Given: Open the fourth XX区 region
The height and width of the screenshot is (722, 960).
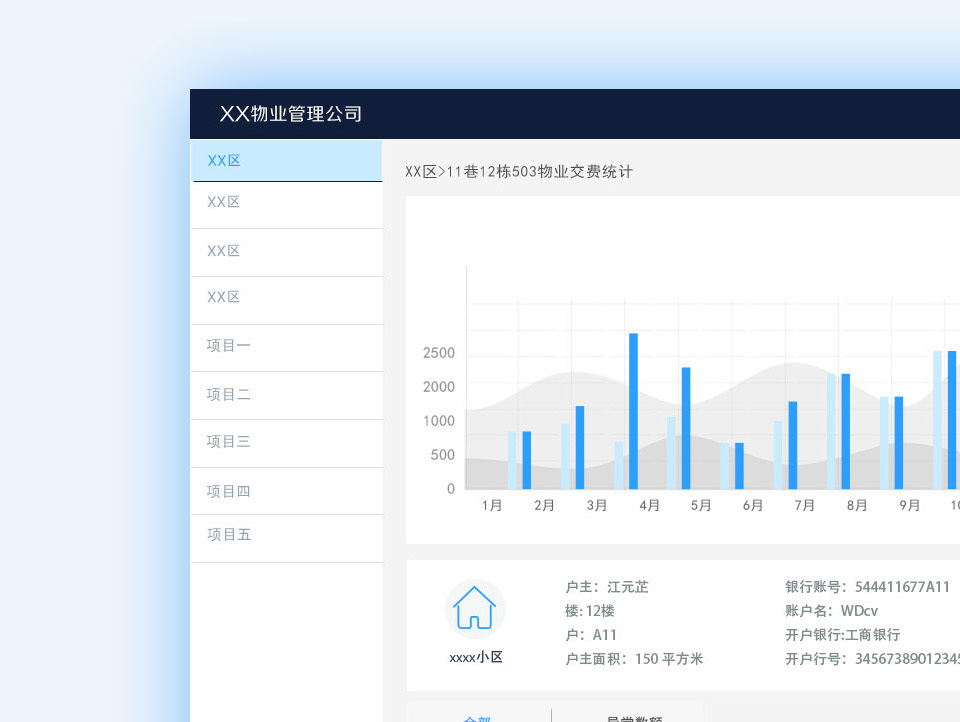Looking at the screenshot, I should [x=222, y=297].
